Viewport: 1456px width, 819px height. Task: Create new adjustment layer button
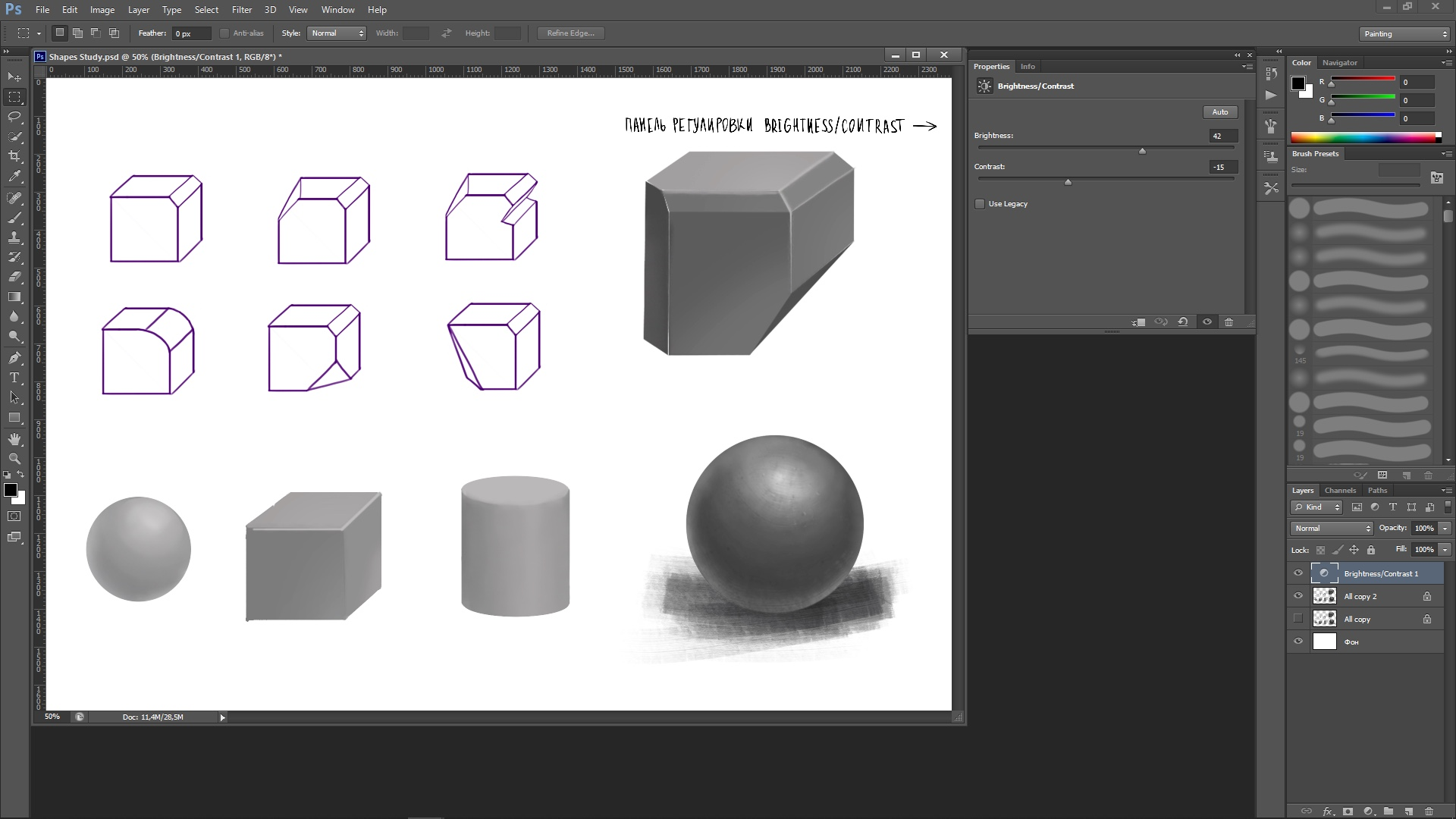(x=1368, y=811)
